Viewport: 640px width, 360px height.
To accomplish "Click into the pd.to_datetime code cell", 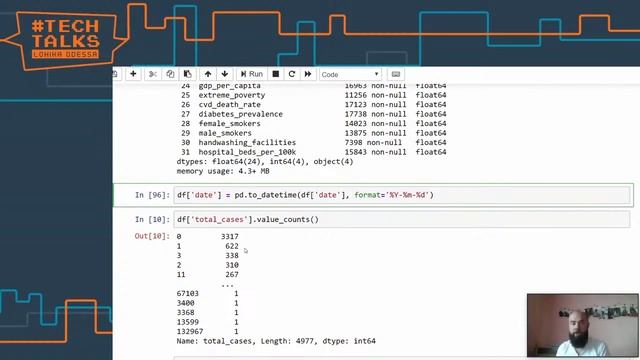I will pyautogui.click(x=402, y=195).
